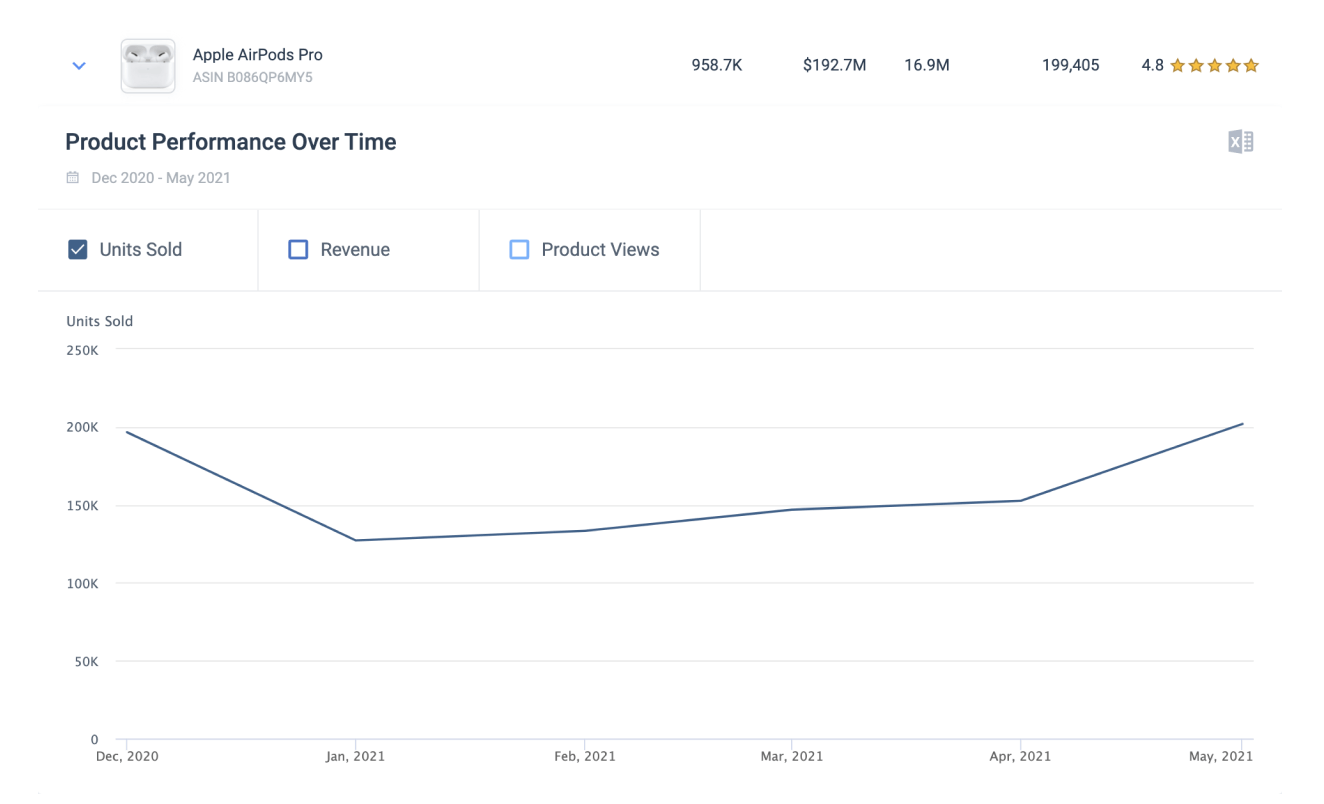Click the ASIN B086QP6MY5 text
The height and width of the screenshot is (804, 1324).
tap(253, 77)
